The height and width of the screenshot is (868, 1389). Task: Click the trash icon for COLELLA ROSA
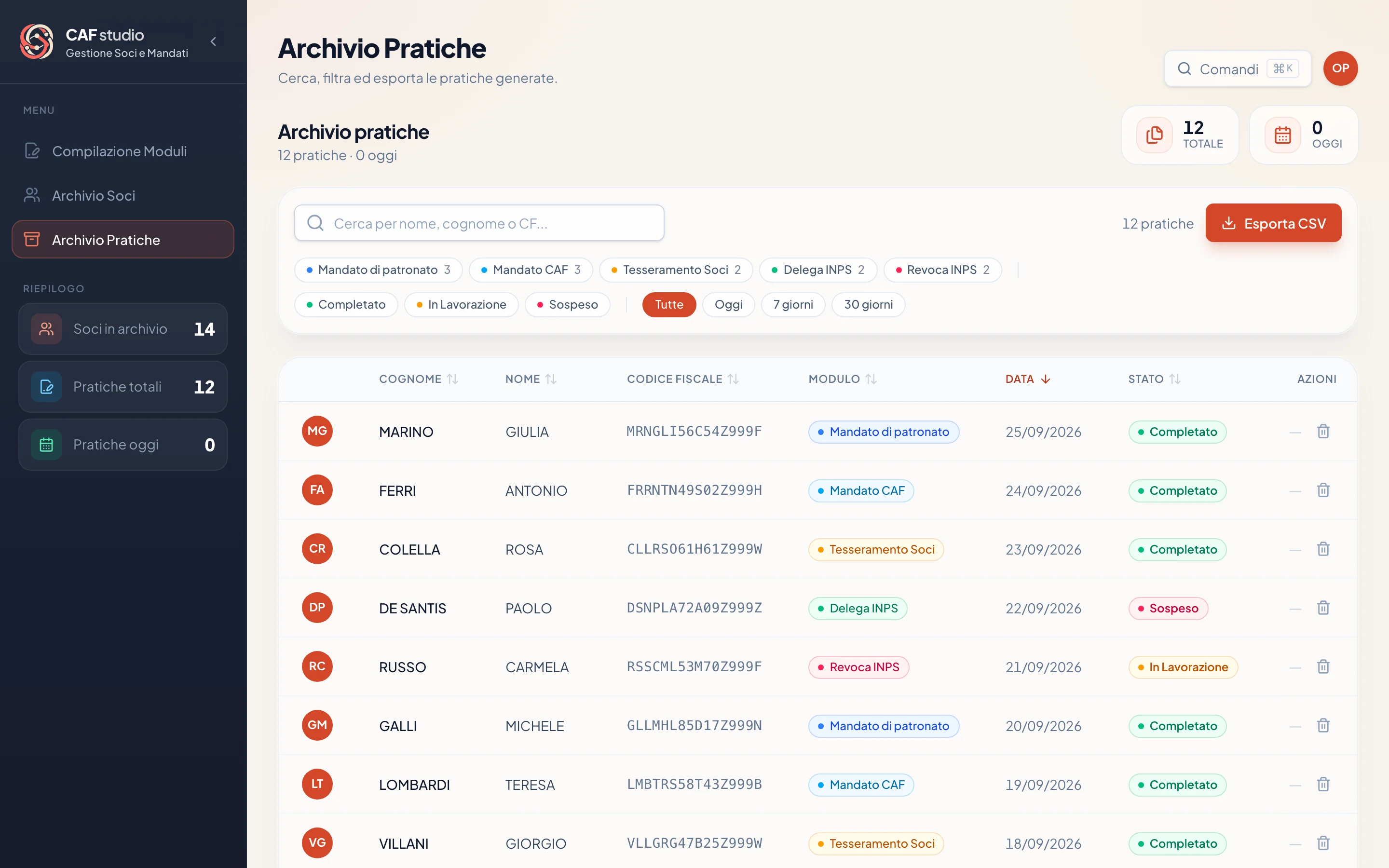[x=1323, y=549]
